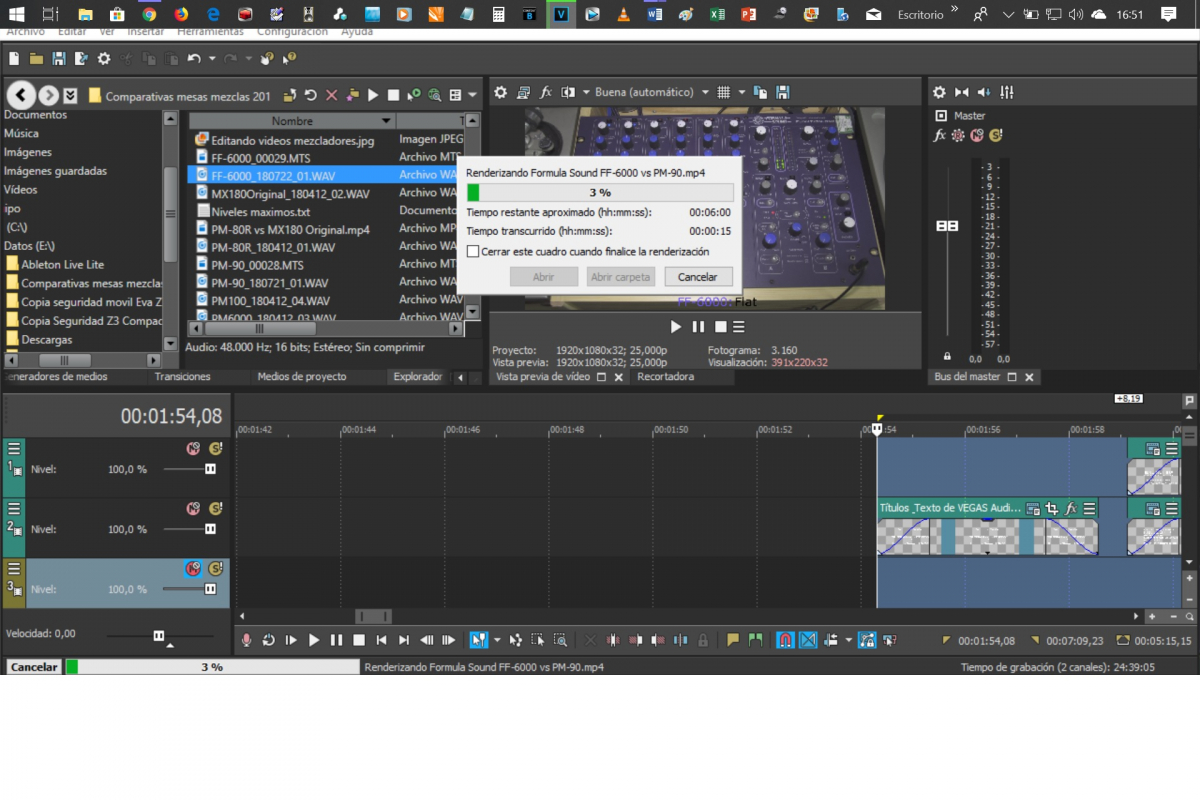Expand the Explorer views dropdown arrow
Viewport: 1200px width, 800px height.
tap(472, 95)
